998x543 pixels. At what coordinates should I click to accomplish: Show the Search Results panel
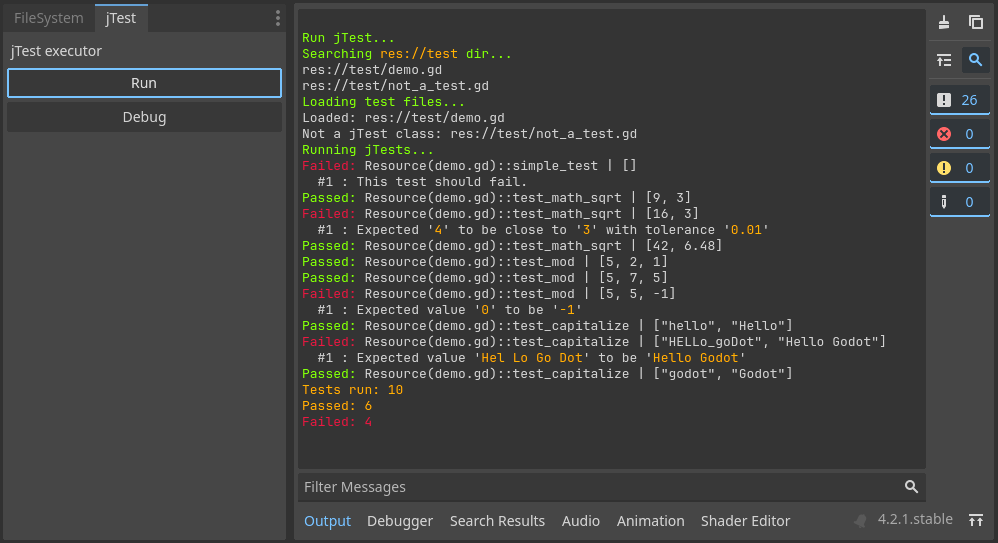click(497, 521)
